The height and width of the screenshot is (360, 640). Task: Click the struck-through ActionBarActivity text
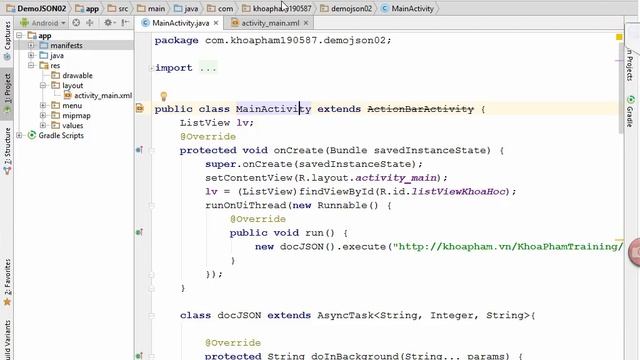pyautogui.click(x=420, y=109)
